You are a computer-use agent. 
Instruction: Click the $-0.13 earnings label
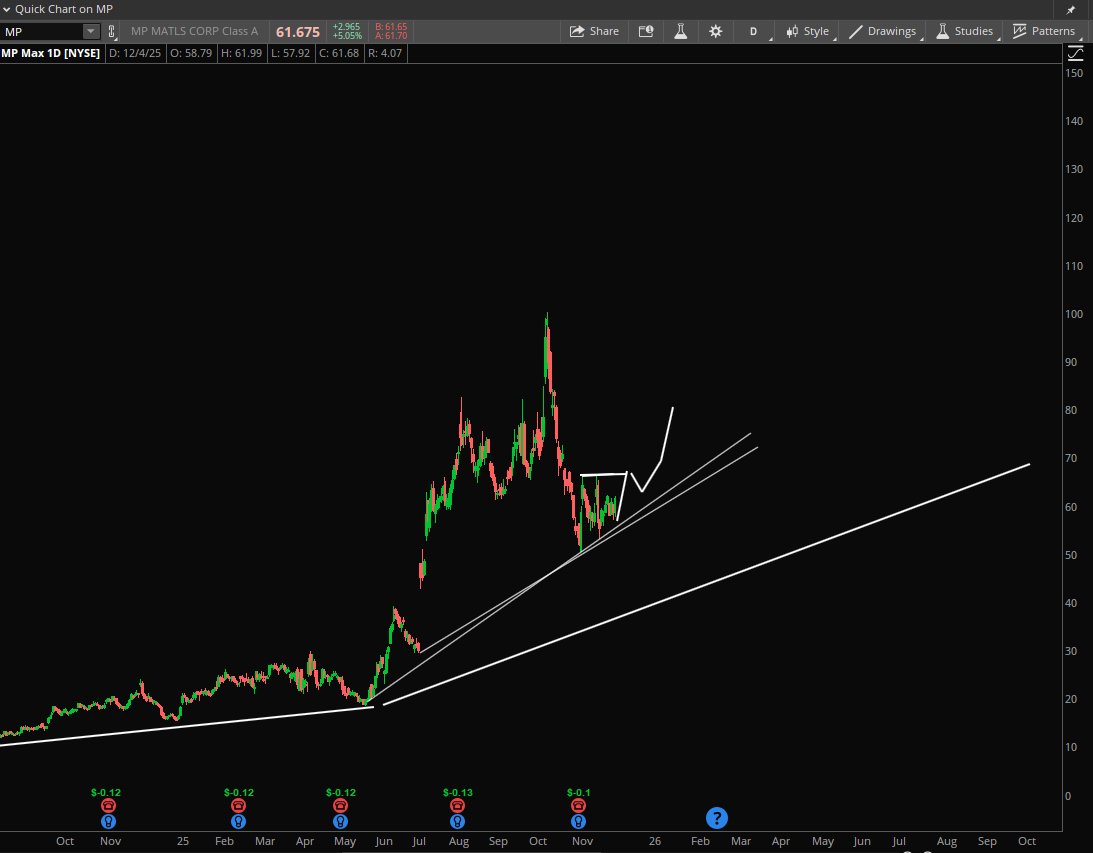click(457, 792)
